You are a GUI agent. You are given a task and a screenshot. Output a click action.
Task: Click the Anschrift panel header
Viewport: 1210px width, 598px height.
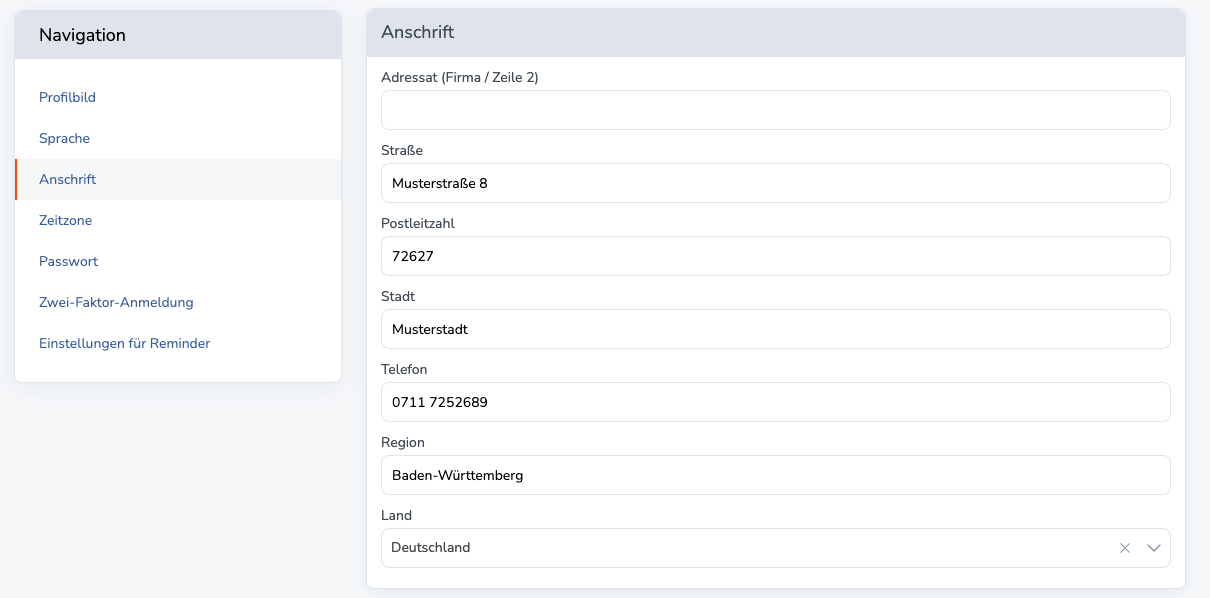[x=775, y=33]
